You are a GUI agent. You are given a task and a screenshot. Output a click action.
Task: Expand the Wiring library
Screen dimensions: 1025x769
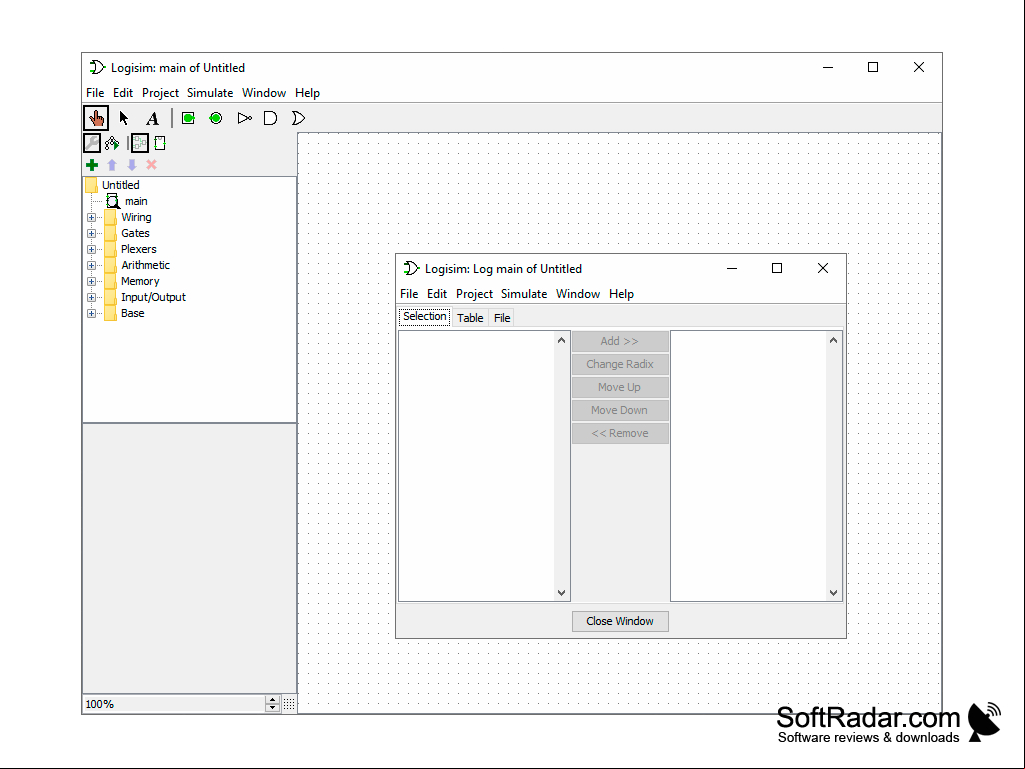point(92,217)
